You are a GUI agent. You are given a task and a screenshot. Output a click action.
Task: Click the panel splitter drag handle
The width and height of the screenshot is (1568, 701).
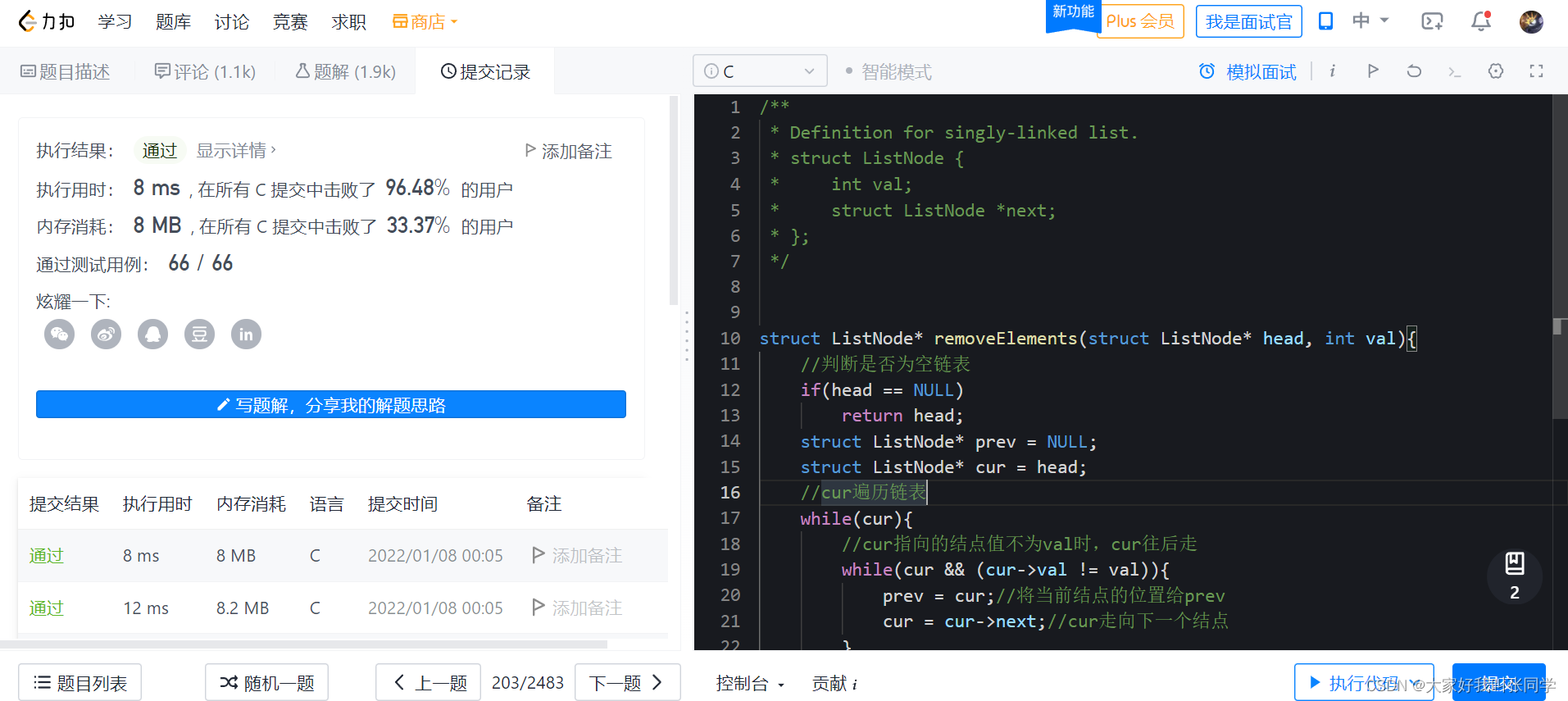(x=687, y=336)
